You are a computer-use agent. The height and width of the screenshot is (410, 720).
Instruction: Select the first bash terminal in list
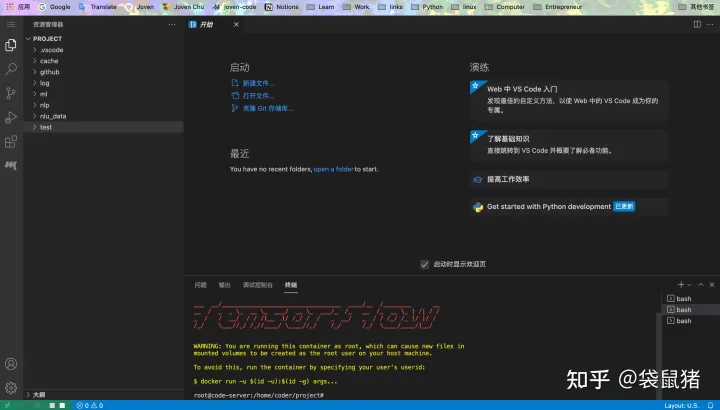click(x=683, y=299)
